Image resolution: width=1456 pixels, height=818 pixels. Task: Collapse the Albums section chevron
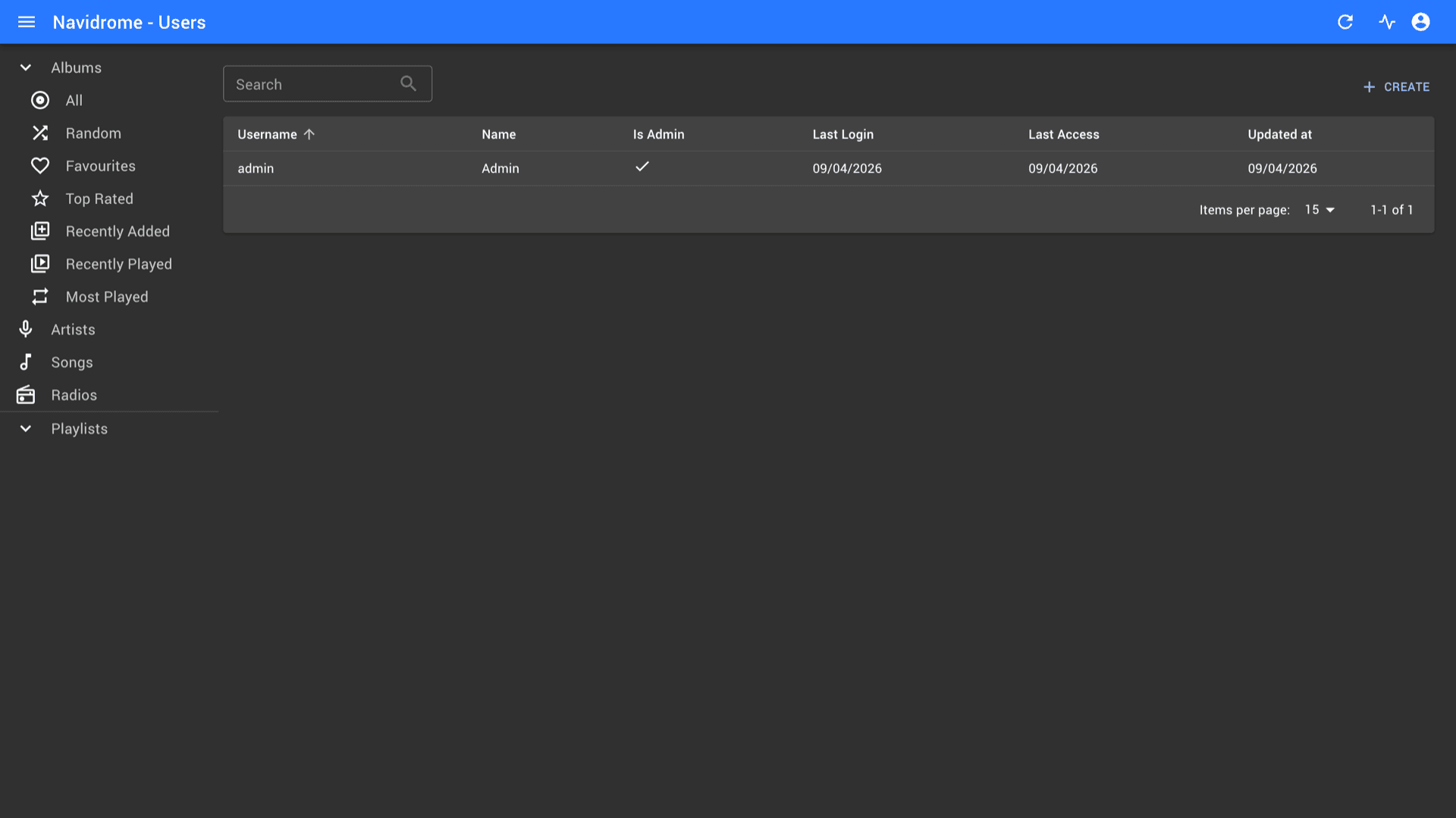click(x=26, y=67)
